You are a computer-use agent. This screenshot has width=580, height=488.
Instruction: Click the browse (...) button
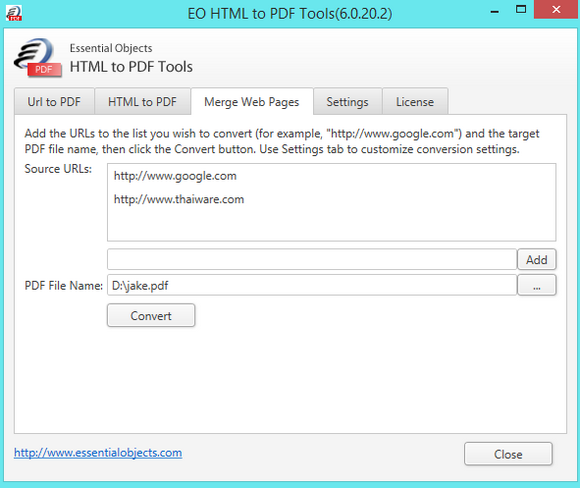(x=536, y=285)
